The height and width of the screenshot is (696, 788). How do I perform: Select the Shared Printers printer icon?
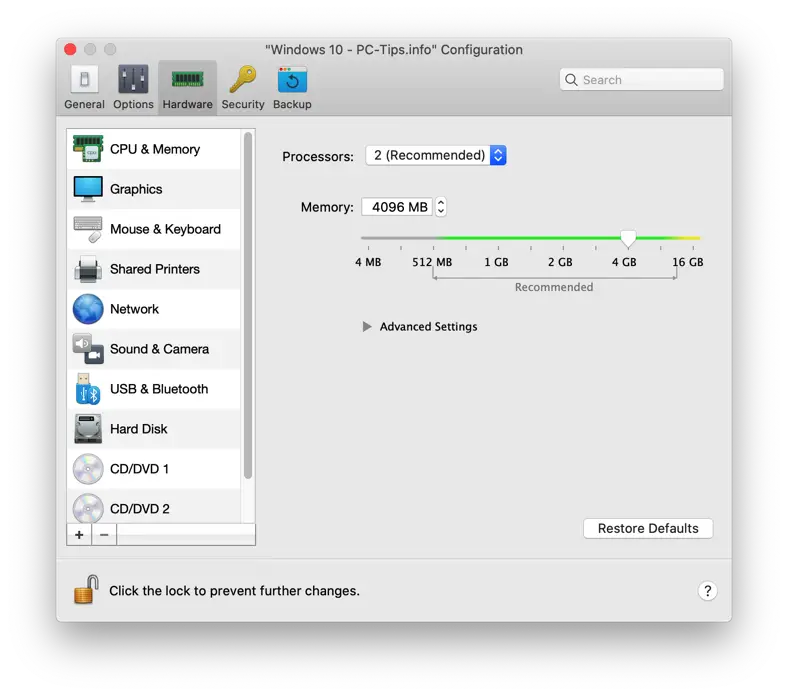point(88,269)
